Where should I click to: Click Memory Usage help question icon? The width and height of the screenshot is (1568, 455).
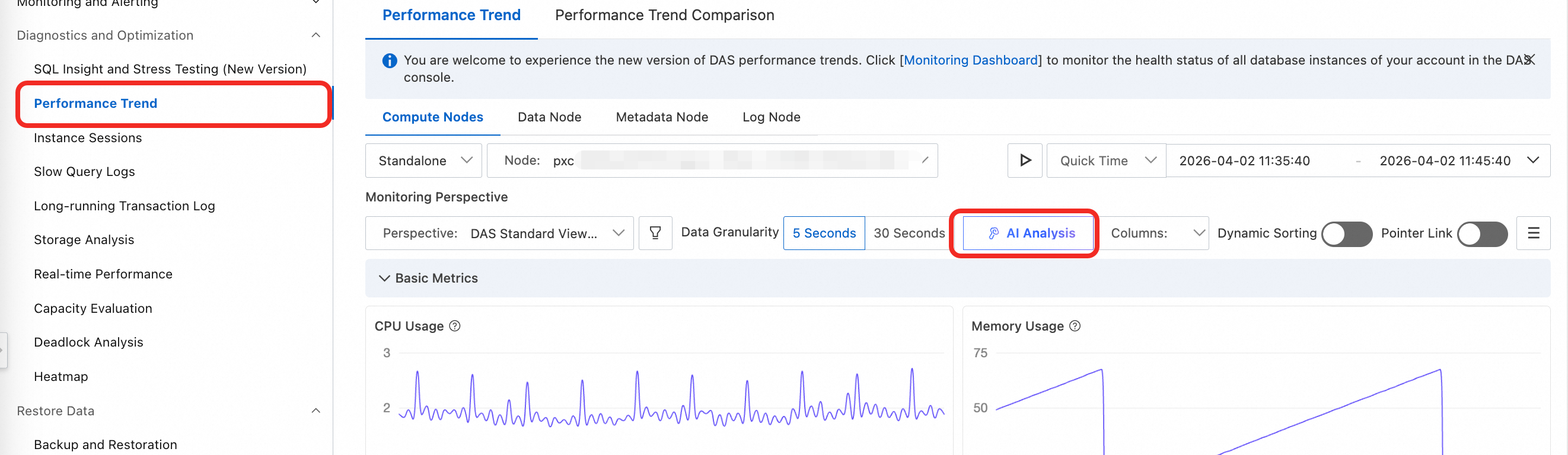point(1075,326)
